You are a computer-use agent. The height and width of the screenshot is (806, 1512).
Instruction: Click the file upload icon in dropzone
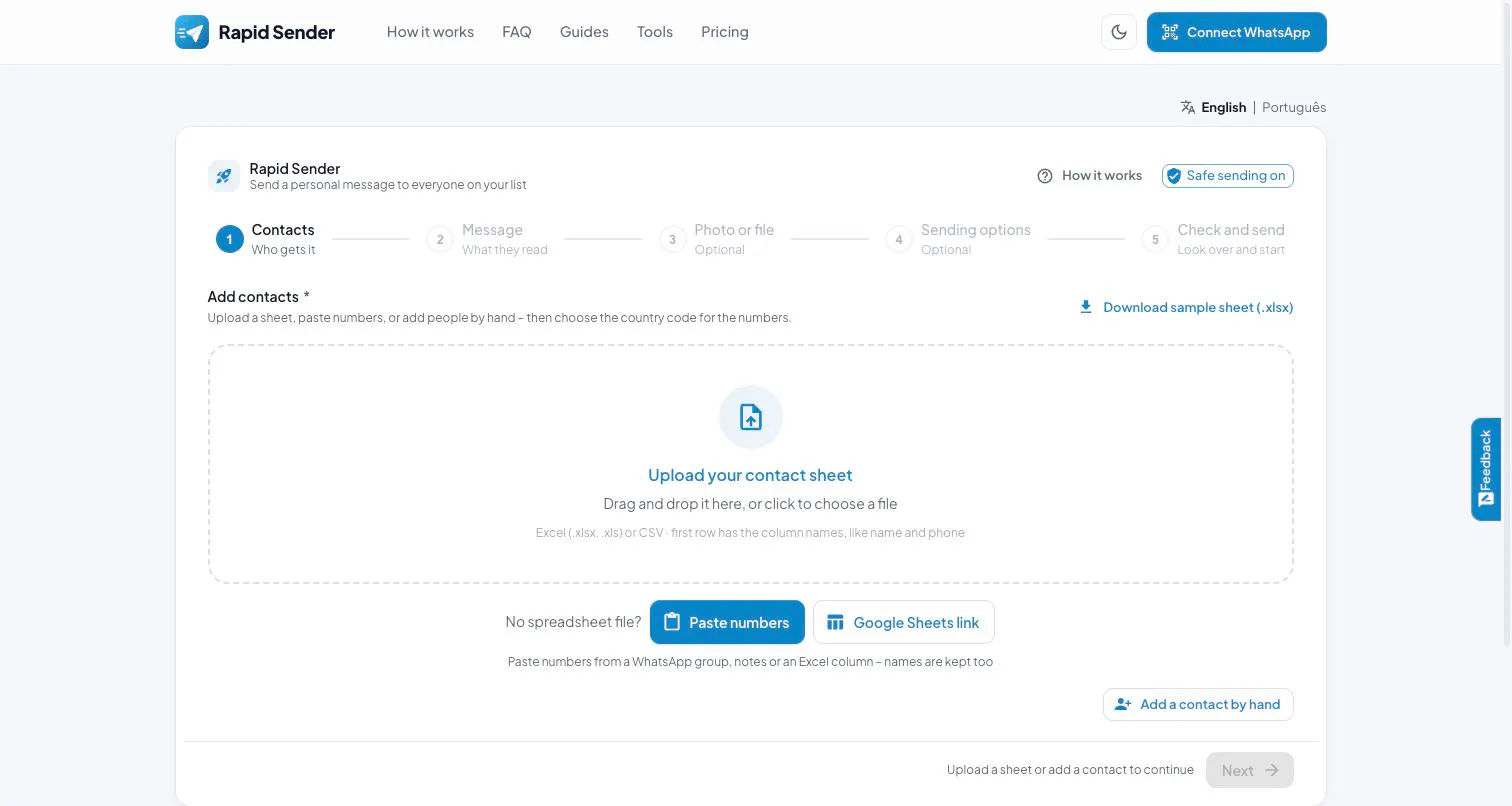click(751, 417)
